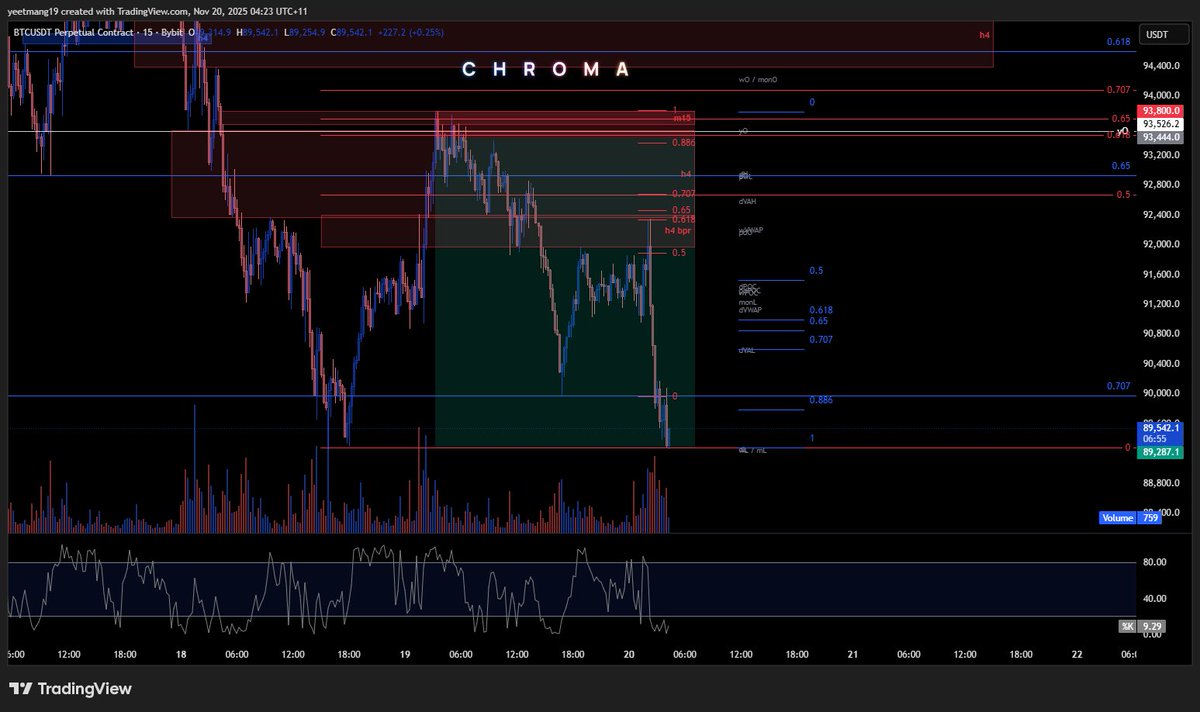Click the 'h4 bpr' zone label
Viewport: 1200px width, 712px height.
pyautogui.click(x=678, y=232)
